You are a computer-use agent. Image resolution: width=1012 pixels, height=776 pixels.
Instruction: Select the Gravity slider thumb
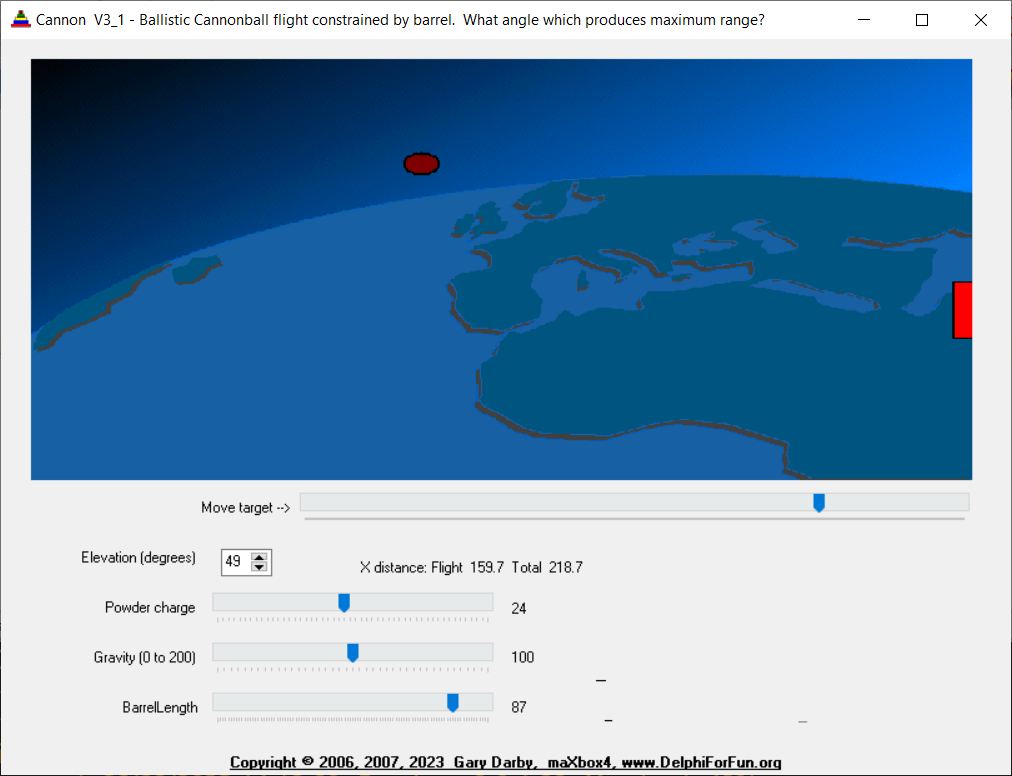(x=353, y=652)
